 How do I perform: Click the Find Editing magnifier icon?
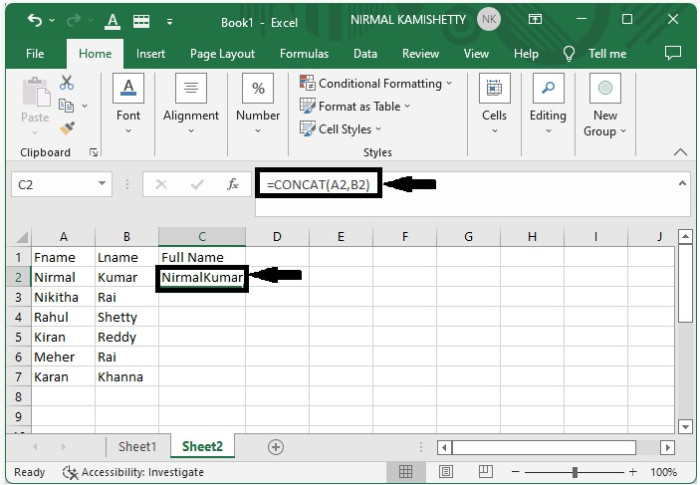coord(548,89)
